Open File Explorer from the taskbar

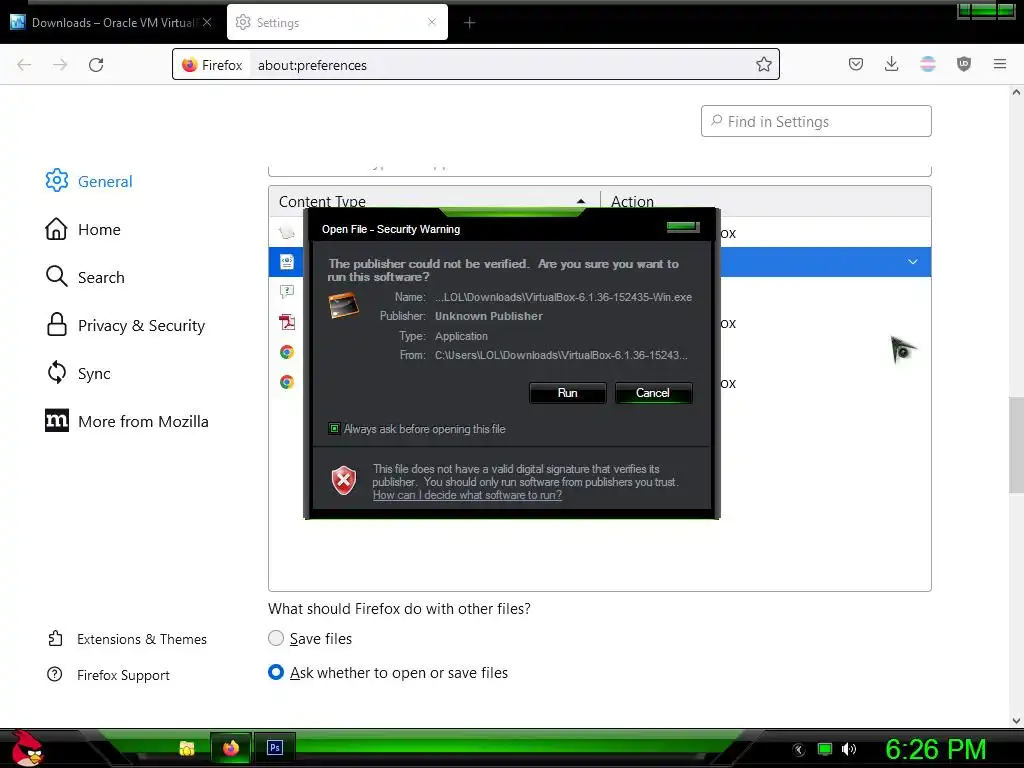(x=187, y=748)
